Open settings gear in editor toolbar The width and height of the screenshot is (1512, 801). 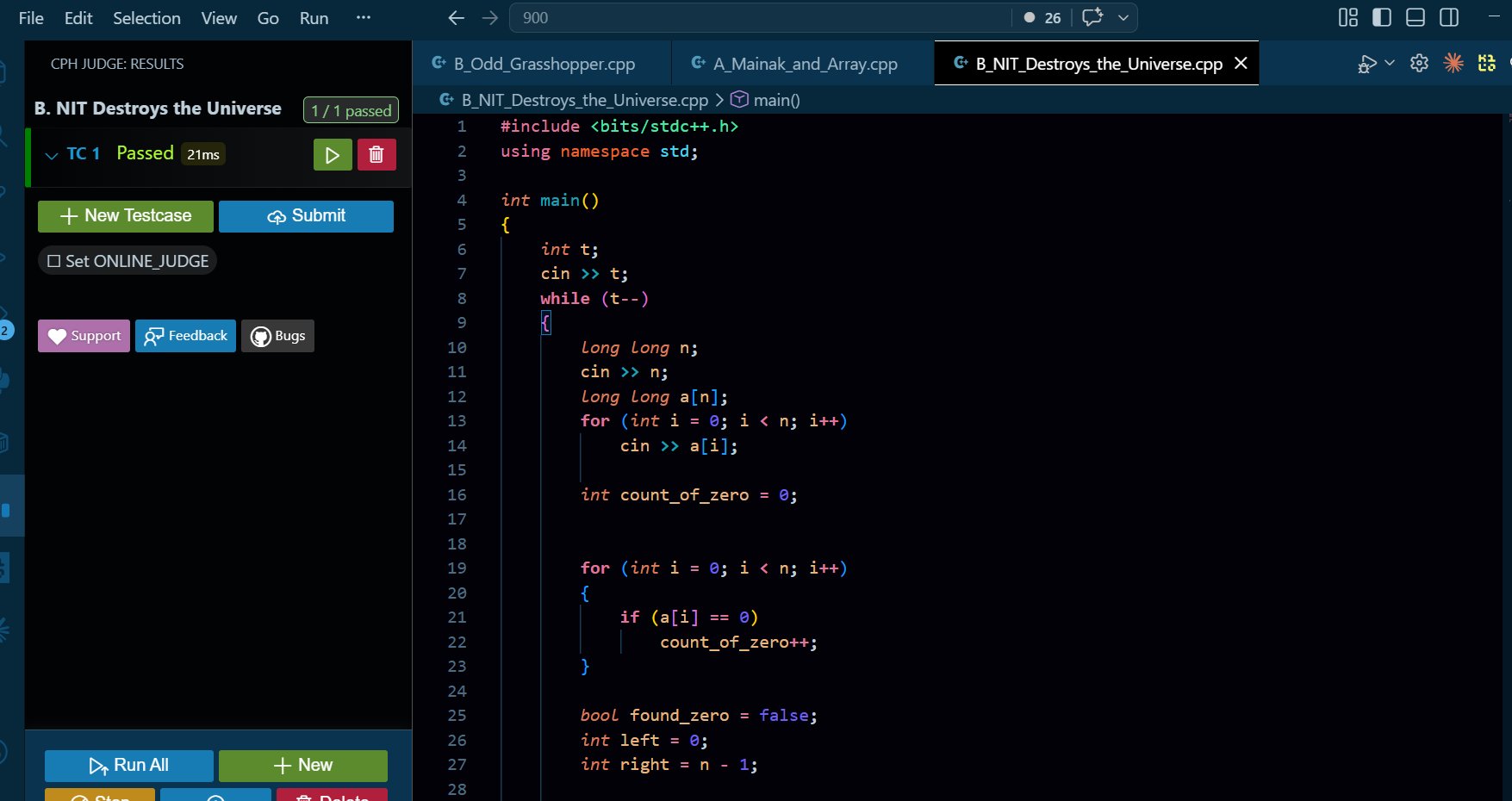click(x=1419, y=63)
